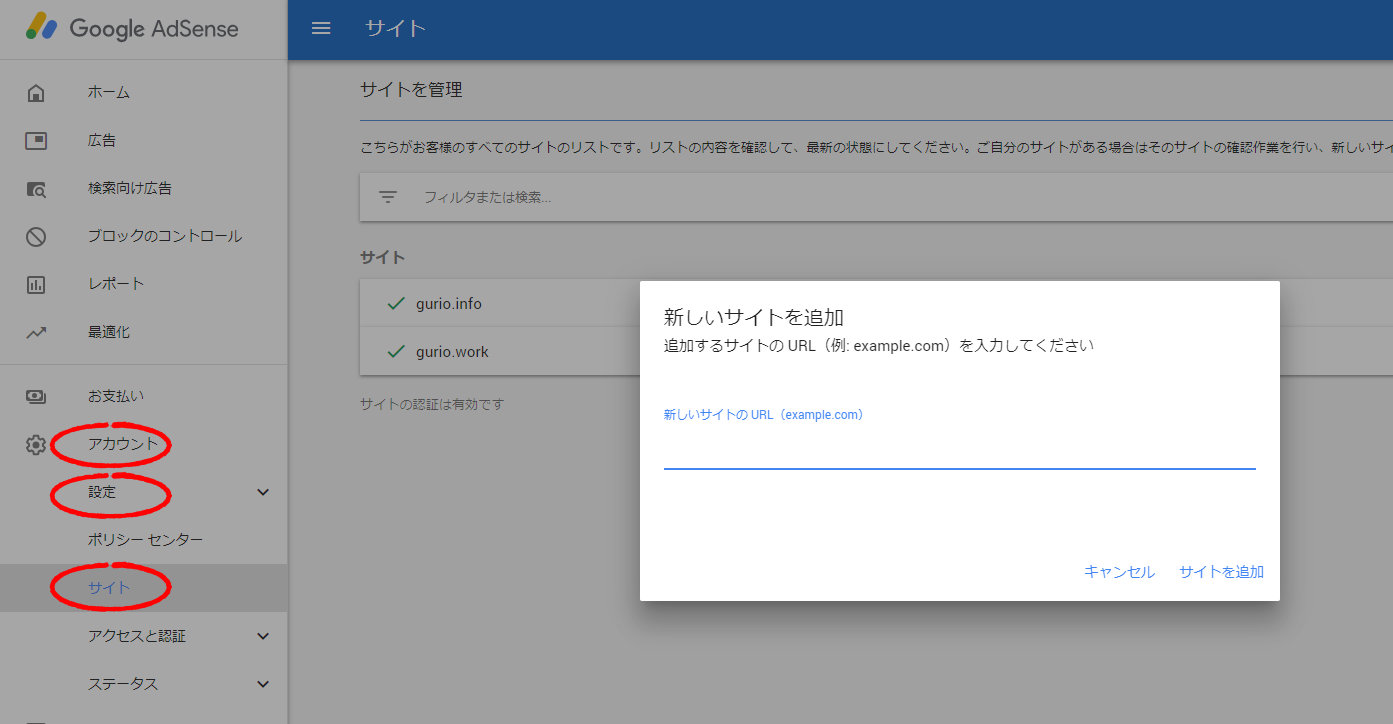This screenshot has width=1393, height=724.
Task: Click the キャンセル button in dialog
Action: pyautogui.click(x=1119, y=572)
